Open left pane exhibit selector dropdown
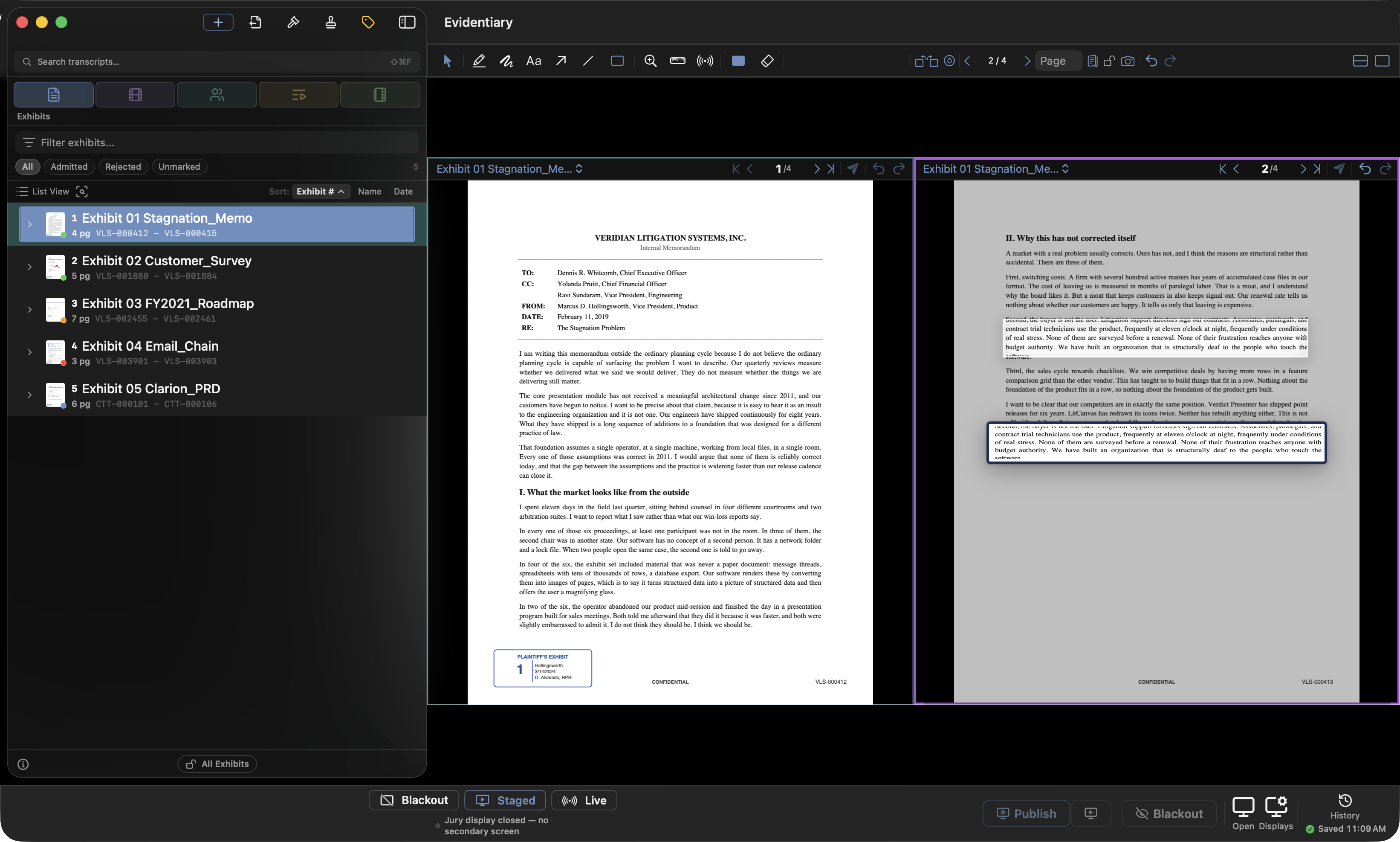1400x842 pixels. click(x=509, y=169)
